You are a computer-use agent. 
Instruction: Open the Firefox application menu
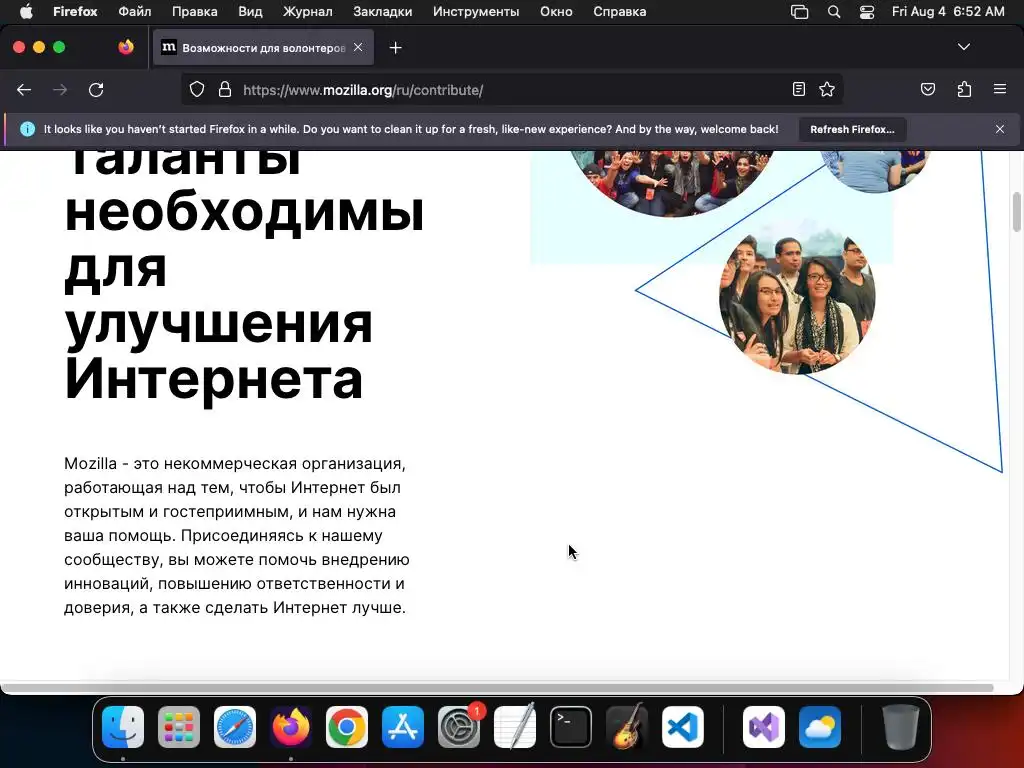(x=75, y=12)
